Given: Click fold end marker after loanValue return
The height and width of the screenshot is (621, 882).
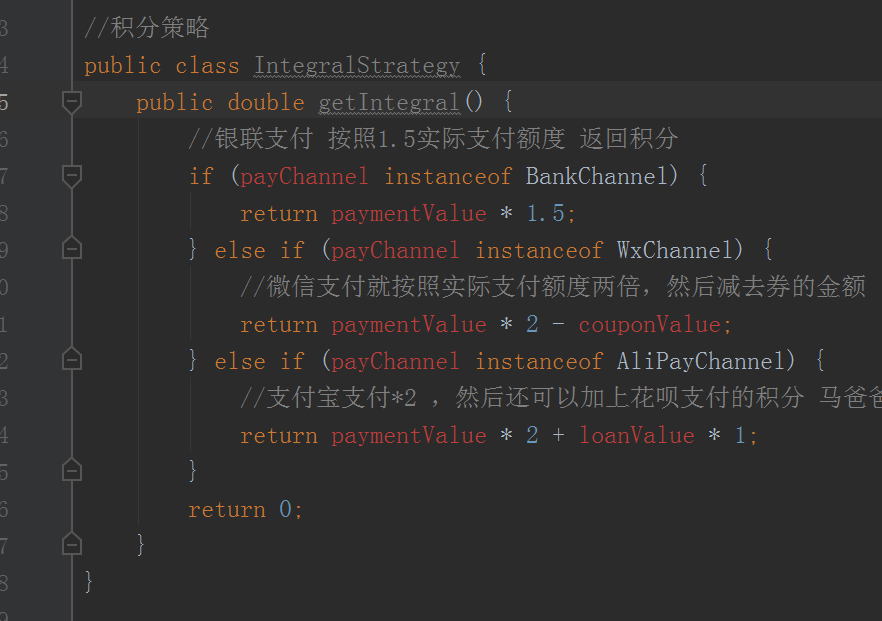Looking at the screenshot, I should pos(71,471).
